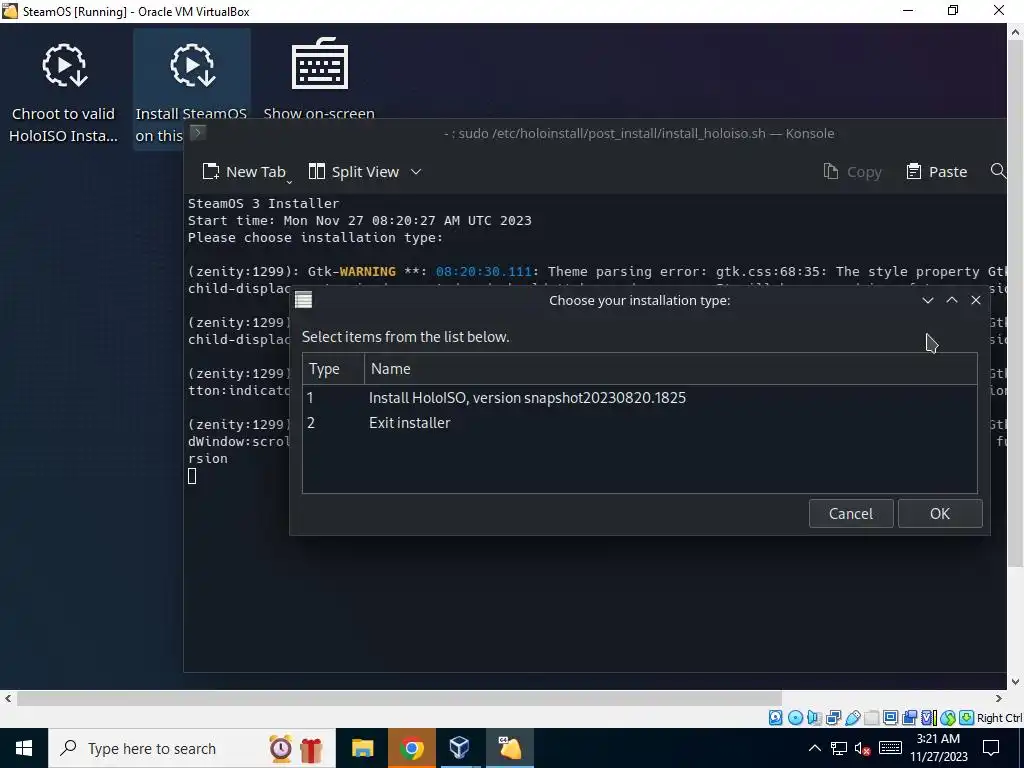Viewport: 1024px width, 768px height.
Task: Expand the Split View dropdown arrow
Action: [x=416, y=172]
